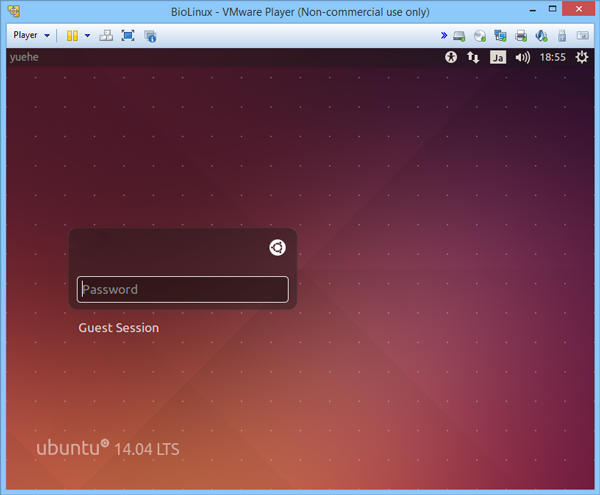This screenshot has width=600, height=495.
Task: Enter full screen mode
Action: click(x=128, y=36)
